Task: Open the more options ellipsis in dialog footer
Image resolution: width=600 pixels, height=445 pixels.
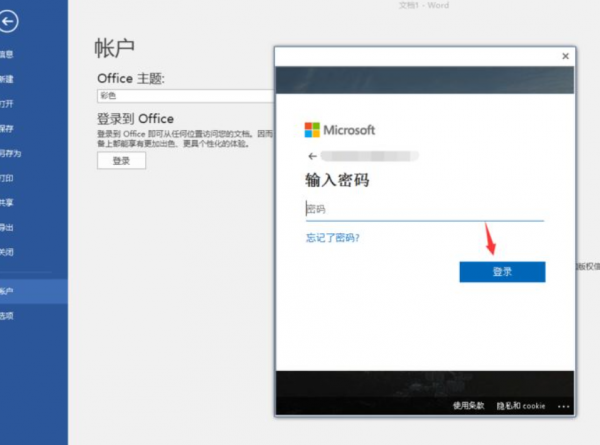Action: [x=564, y=406]
